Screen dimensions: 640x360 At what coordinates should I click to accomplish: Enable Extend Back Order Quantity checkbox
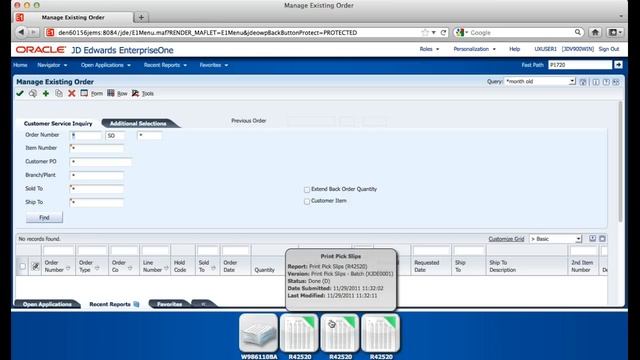pyautogui.click(x=307, y=189)
